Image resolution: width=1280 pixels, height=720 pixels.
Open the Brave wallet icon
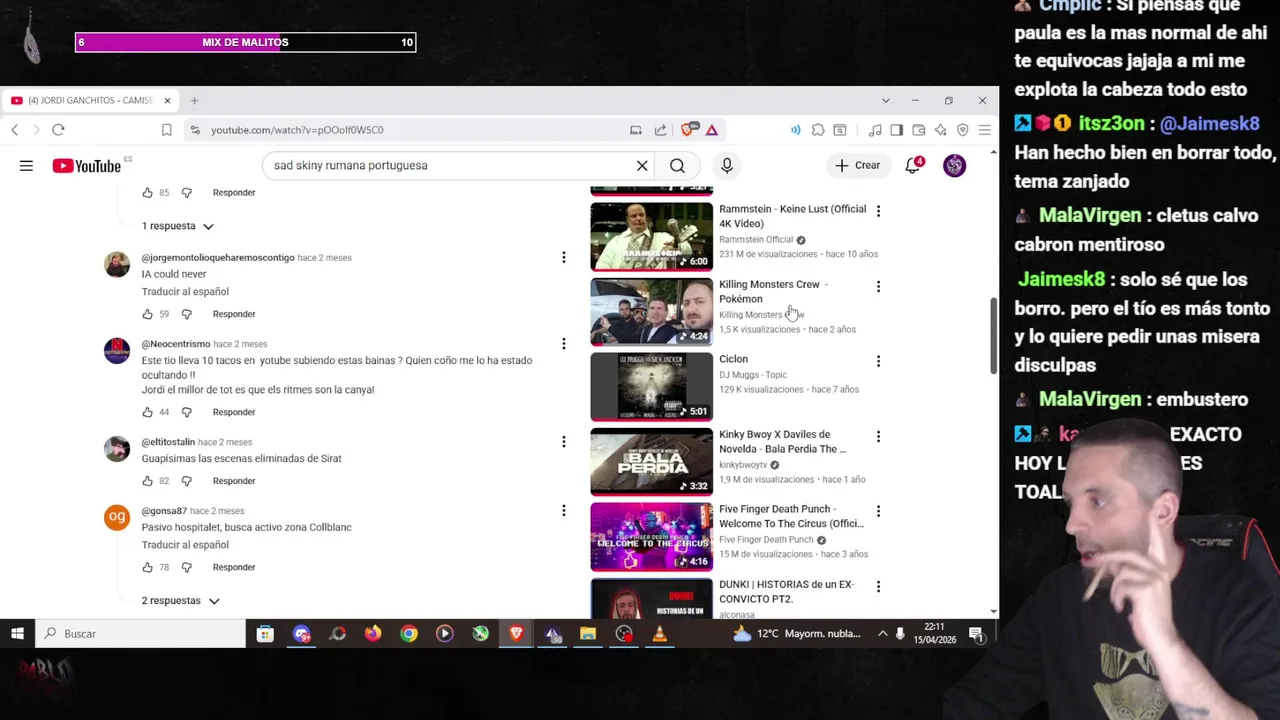(918, 130)
